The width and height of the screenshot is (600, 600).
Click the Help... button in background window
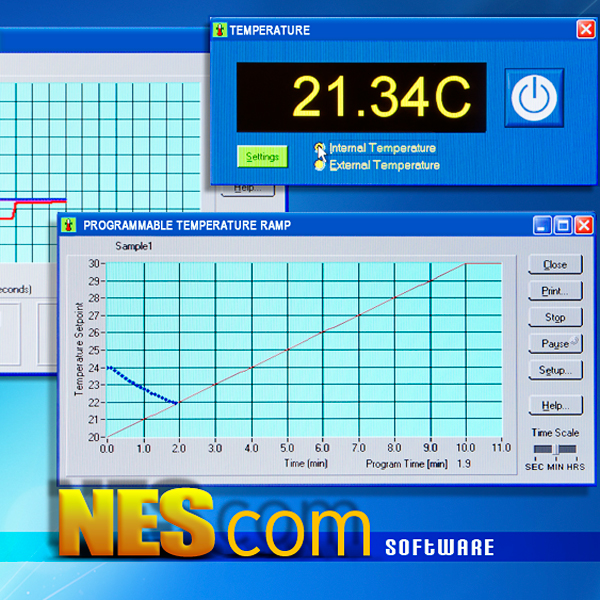pos(248,189)
